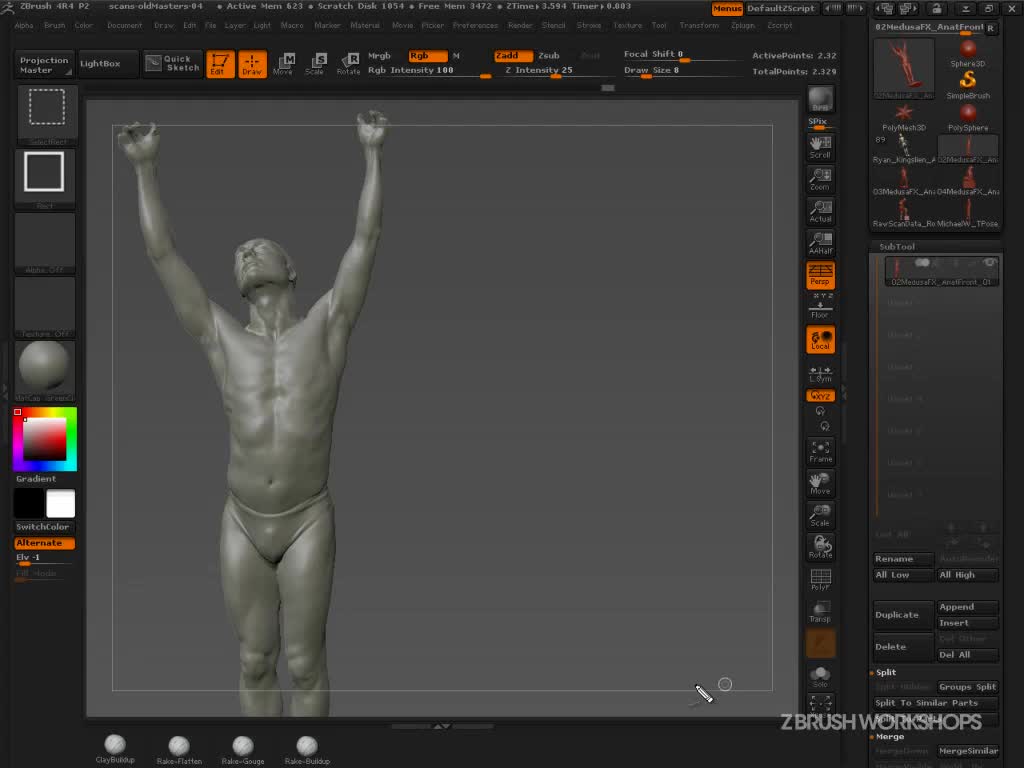Select the ClayBuildup brush at bottom
This screenshot has height=768, width=1024.
[115, 746]
